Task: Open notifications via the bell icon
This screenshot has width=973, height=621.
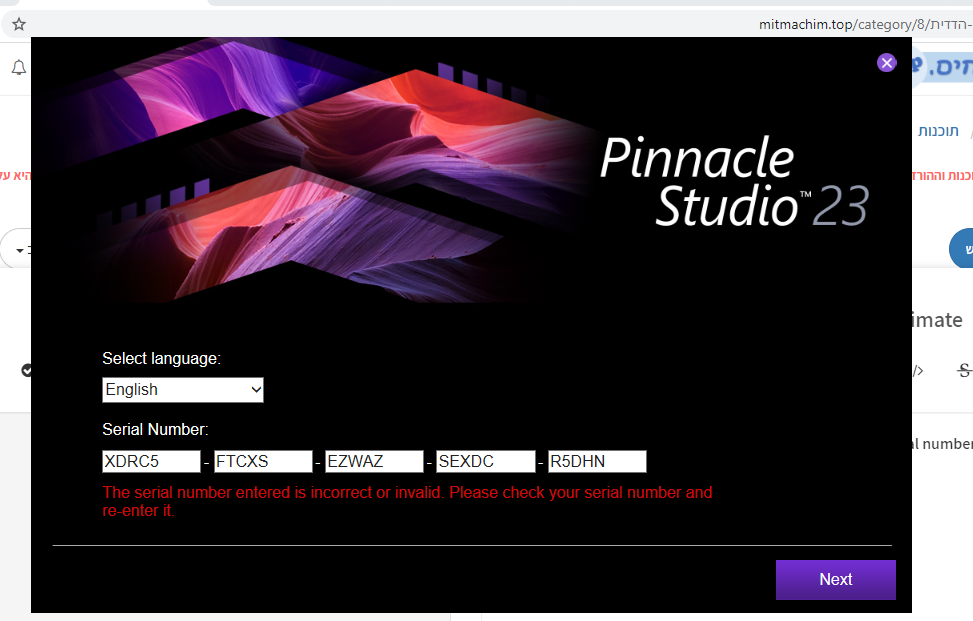Action: pos(19,68)
